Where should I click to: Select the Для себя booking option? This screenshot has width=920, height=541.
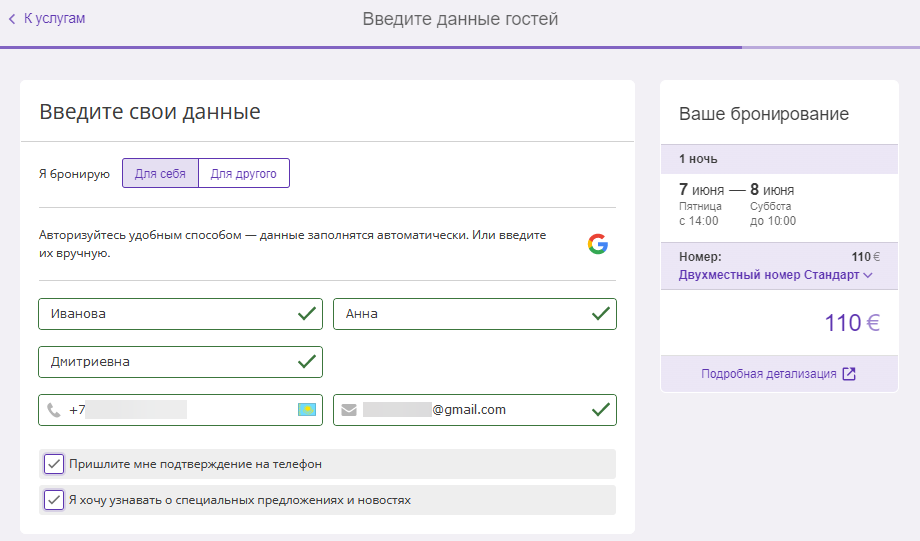point(160,173)
